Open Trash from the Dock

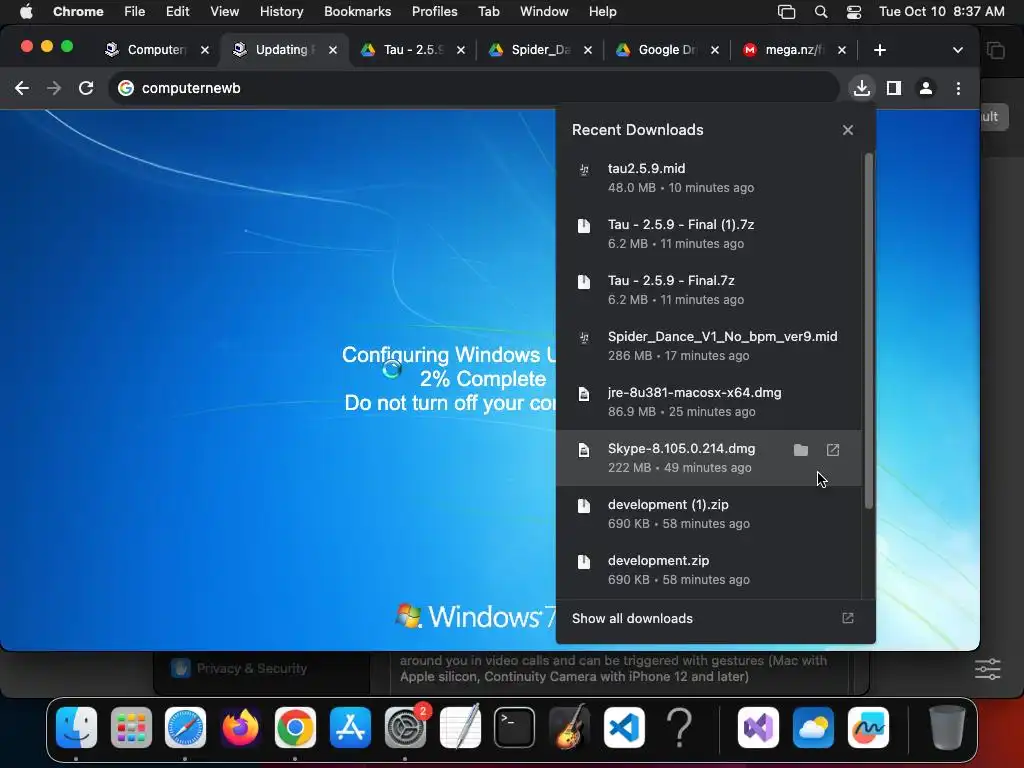click(947, 728)
